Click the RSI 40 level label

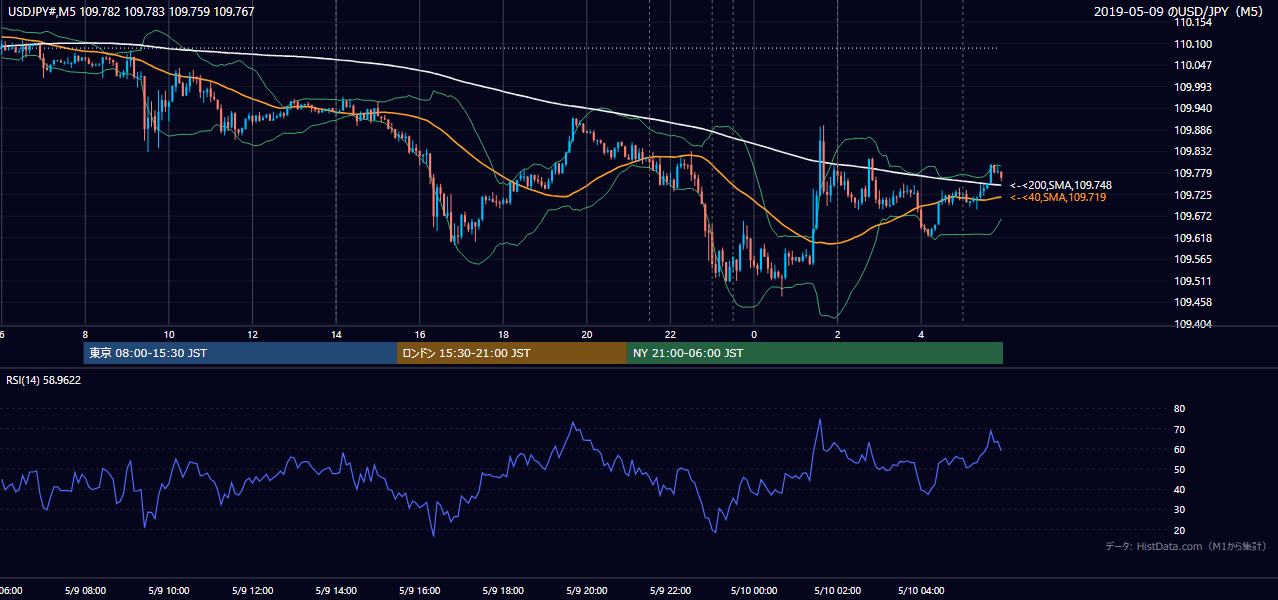click(1180, 489)
